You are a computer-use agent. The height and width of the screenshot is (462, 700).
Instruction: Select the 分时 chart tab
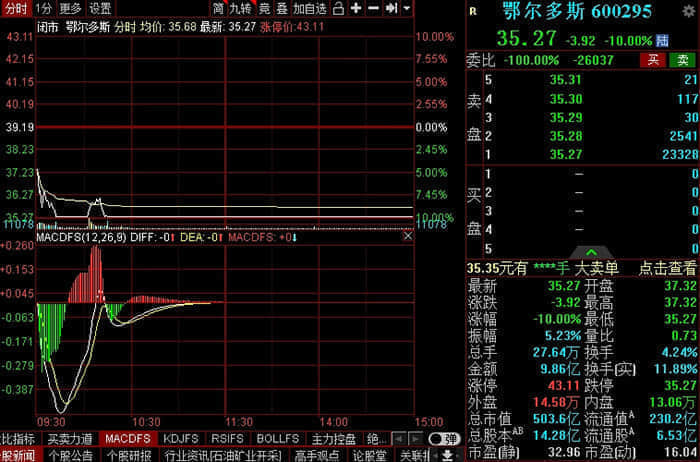click(16, 8)
